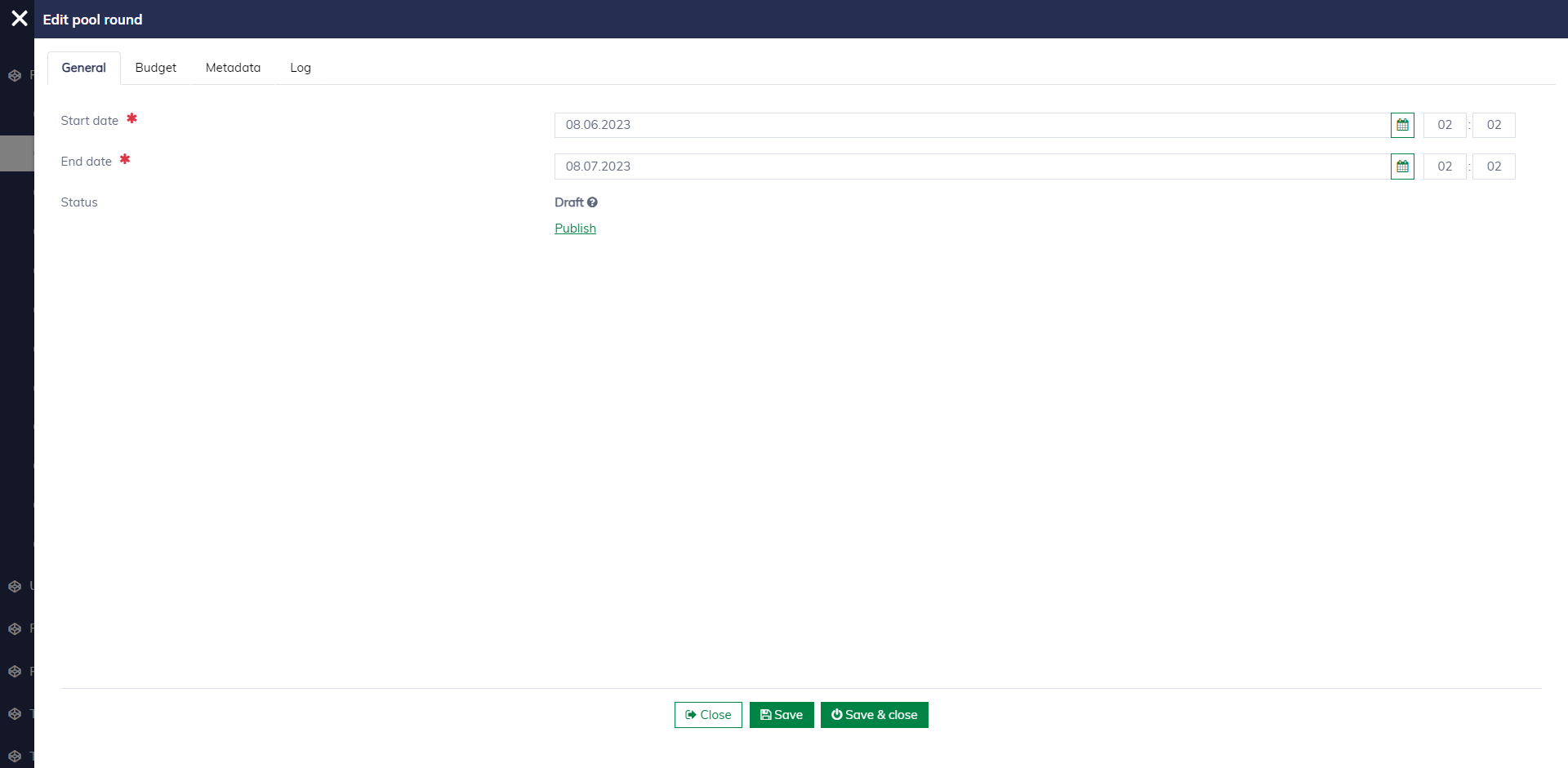1568x768 pixels.
Task: Switch to the General tab
Action: [x=84, y=68]
